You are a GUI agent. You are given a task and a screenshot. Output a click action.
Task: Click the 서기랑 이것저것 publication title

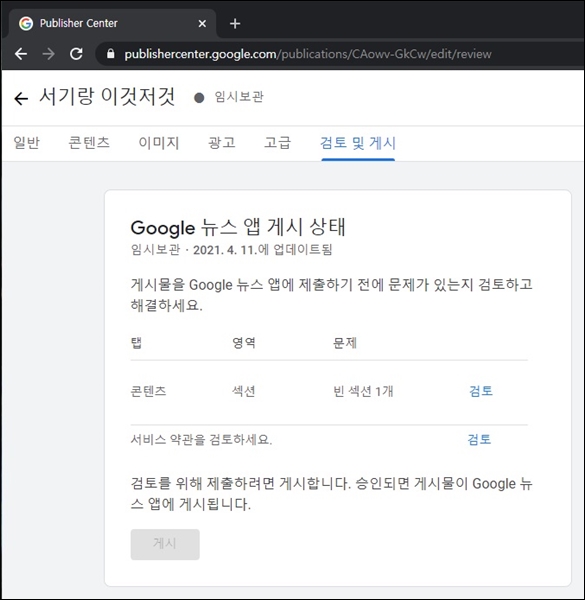(x=107, y=96)
